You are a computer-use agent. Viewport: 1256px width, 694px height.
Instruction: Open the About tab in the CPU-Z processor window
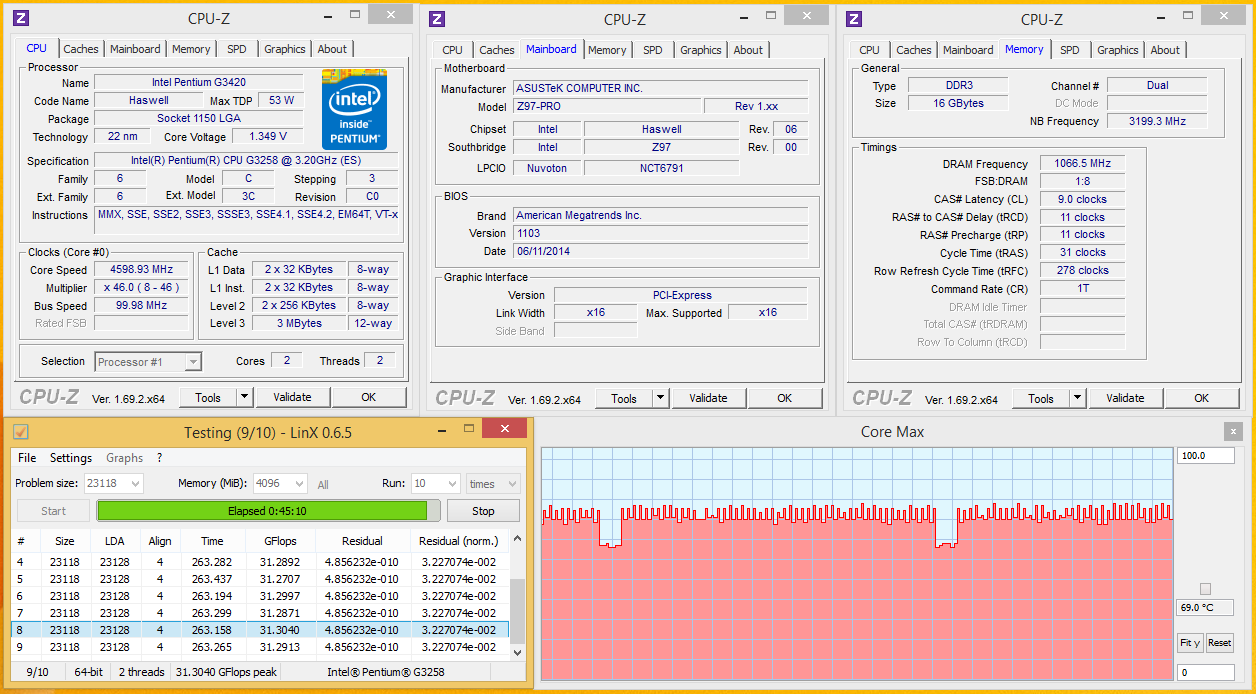pos(332,49)
